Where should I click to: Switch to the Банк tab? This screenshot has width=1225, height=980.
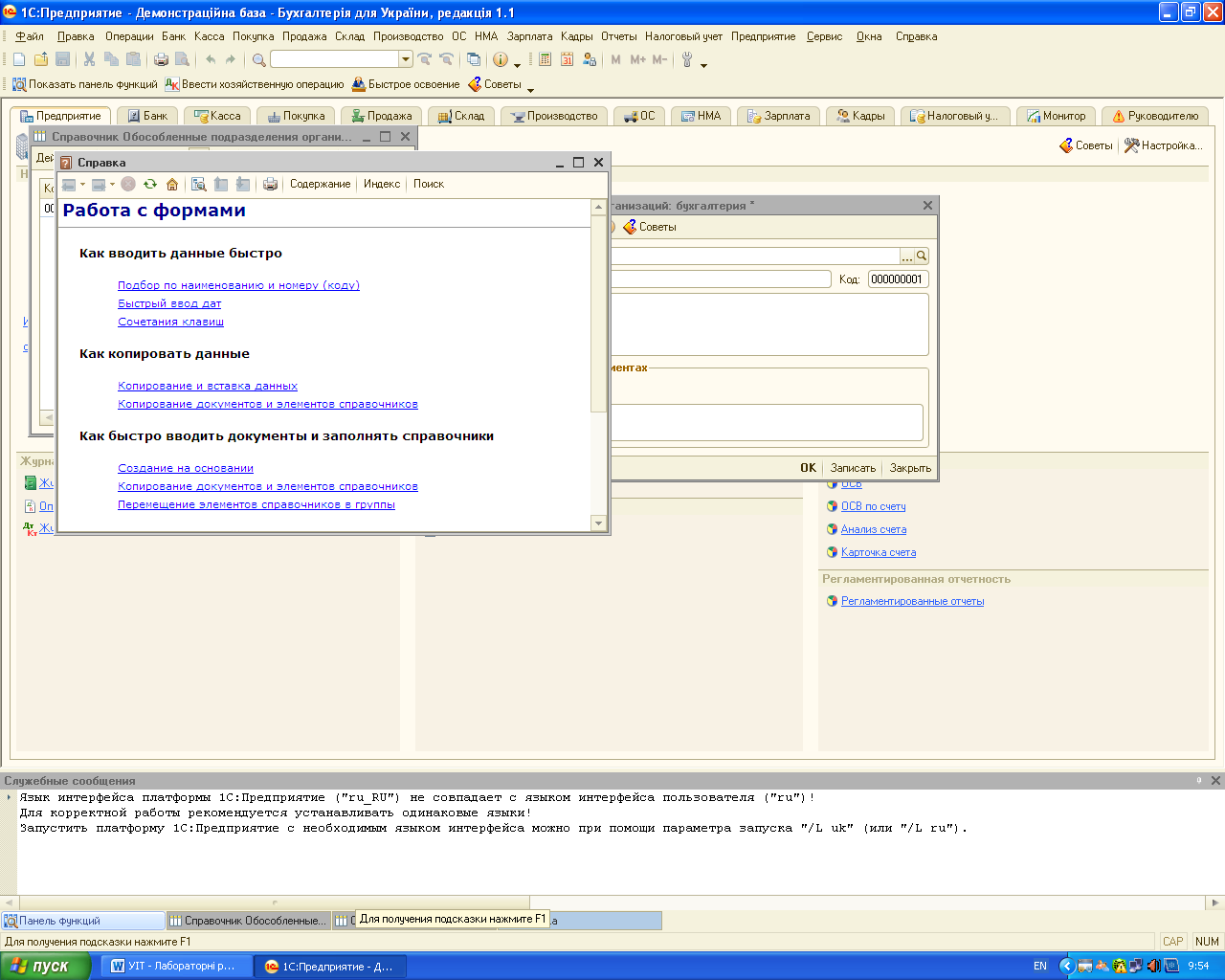click(147, 116)
